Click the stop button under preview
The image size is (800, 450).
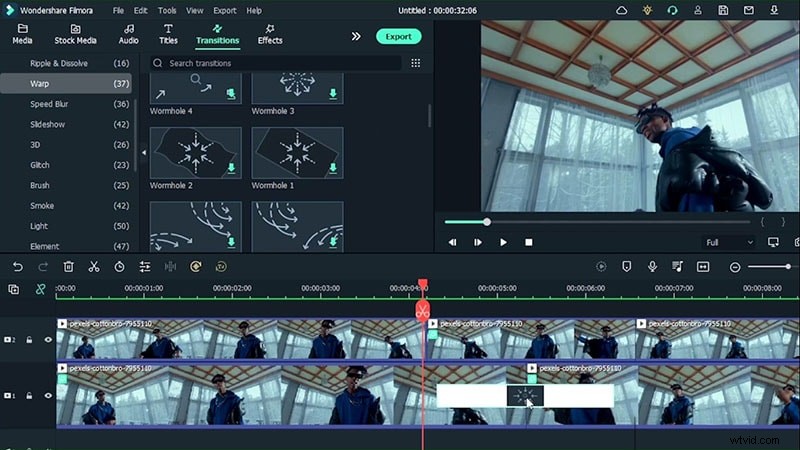tap(529, 242)
